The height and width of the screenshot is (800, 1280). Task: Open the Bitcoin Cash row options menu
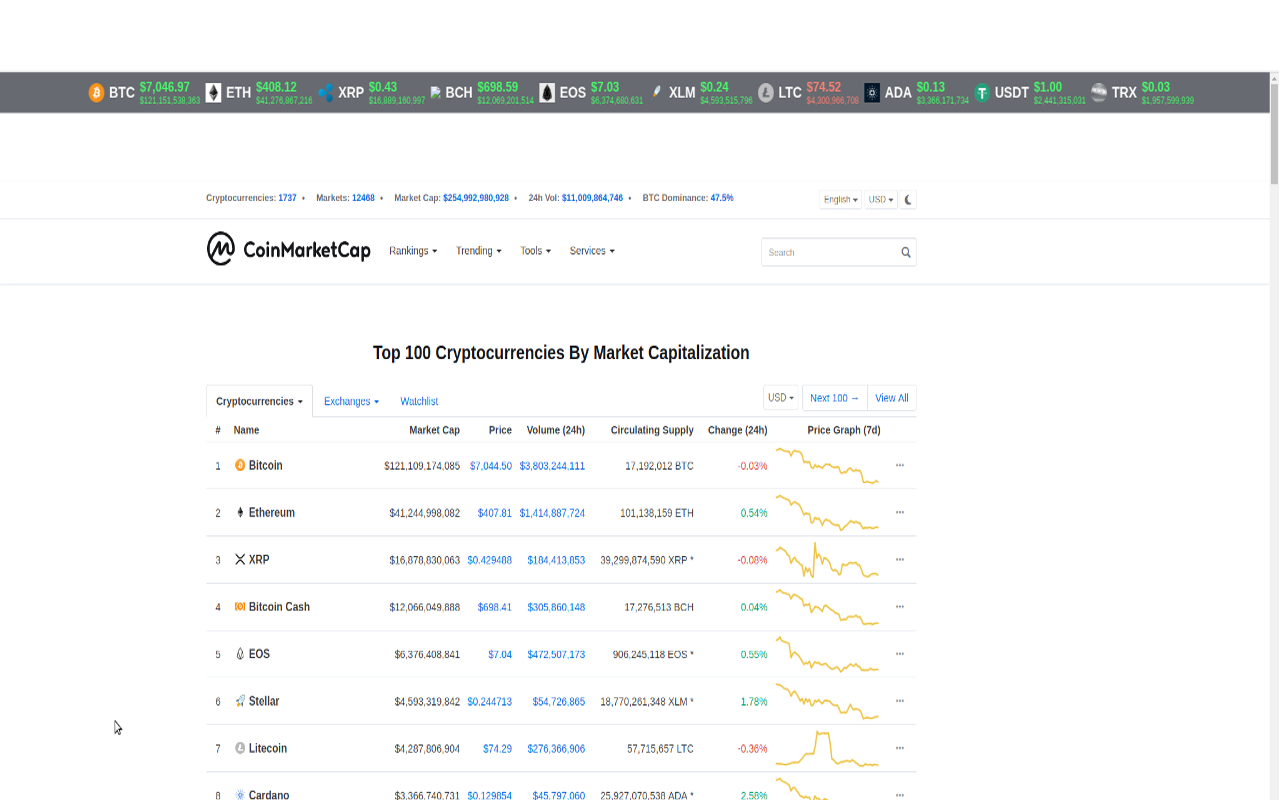(x=900, y=606)
